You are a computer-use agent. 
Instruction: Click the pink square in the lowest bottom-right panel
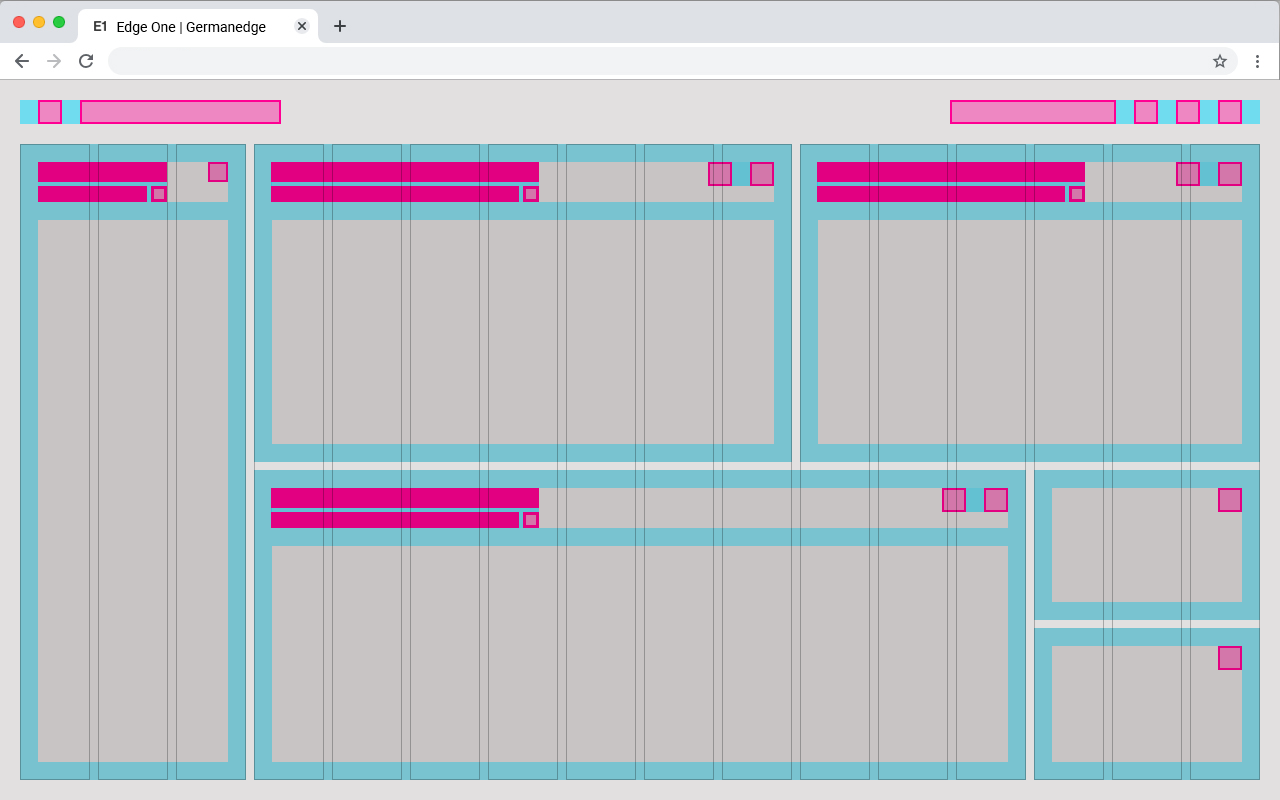[x=1229, y=658]
